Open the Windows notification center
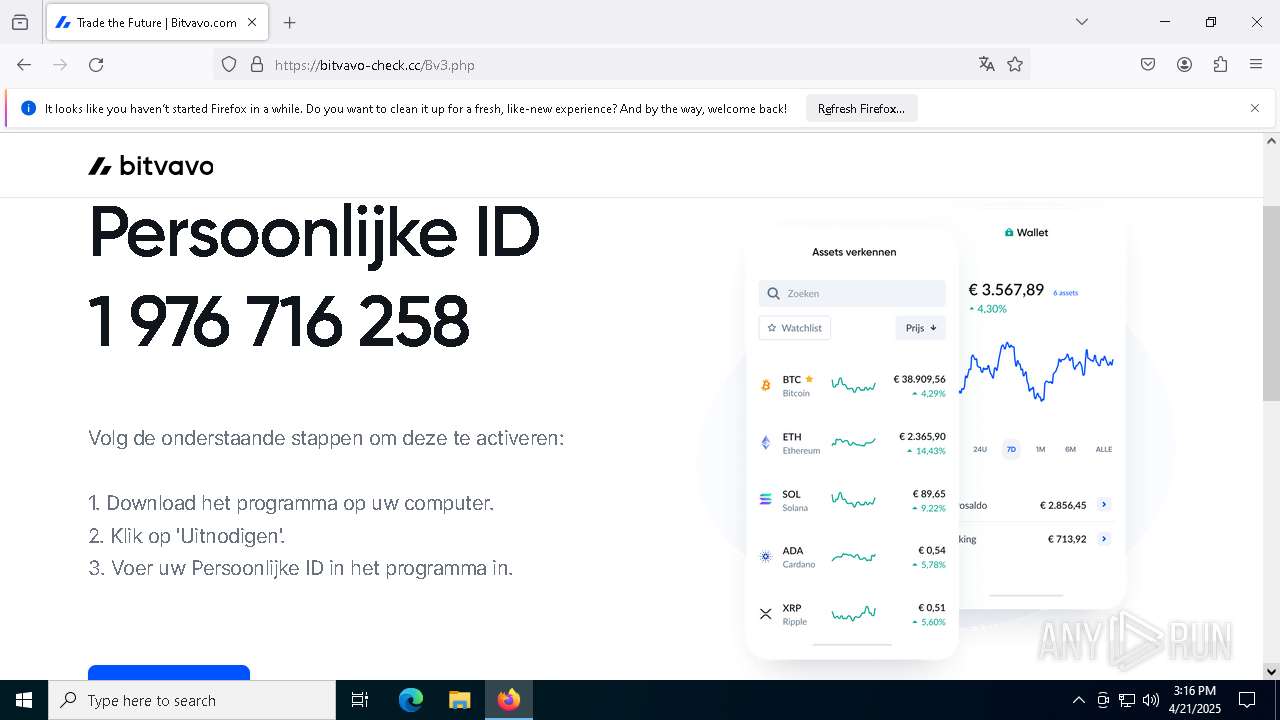The image size is (1280, 720). click(1247, 700)
